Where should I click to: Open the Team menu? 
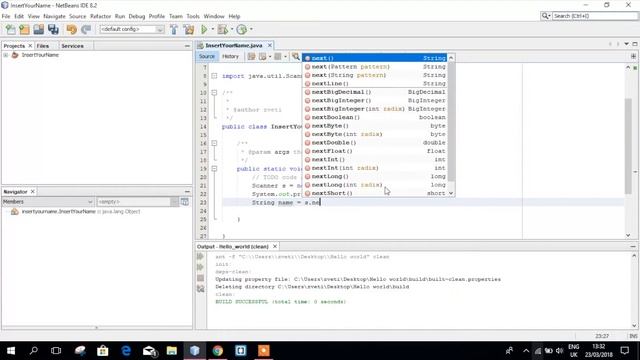point(176,16)
